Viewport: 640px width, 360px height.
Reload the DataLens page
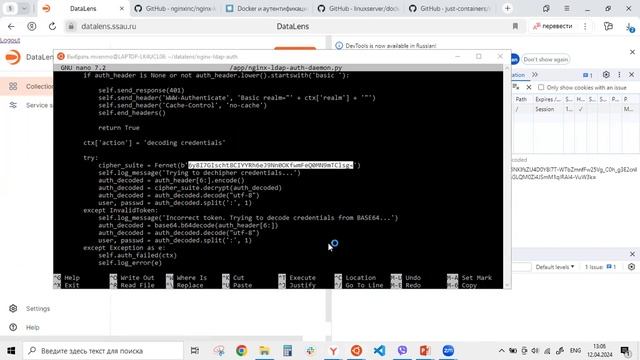pyautogui.click(x=52, y=26)
